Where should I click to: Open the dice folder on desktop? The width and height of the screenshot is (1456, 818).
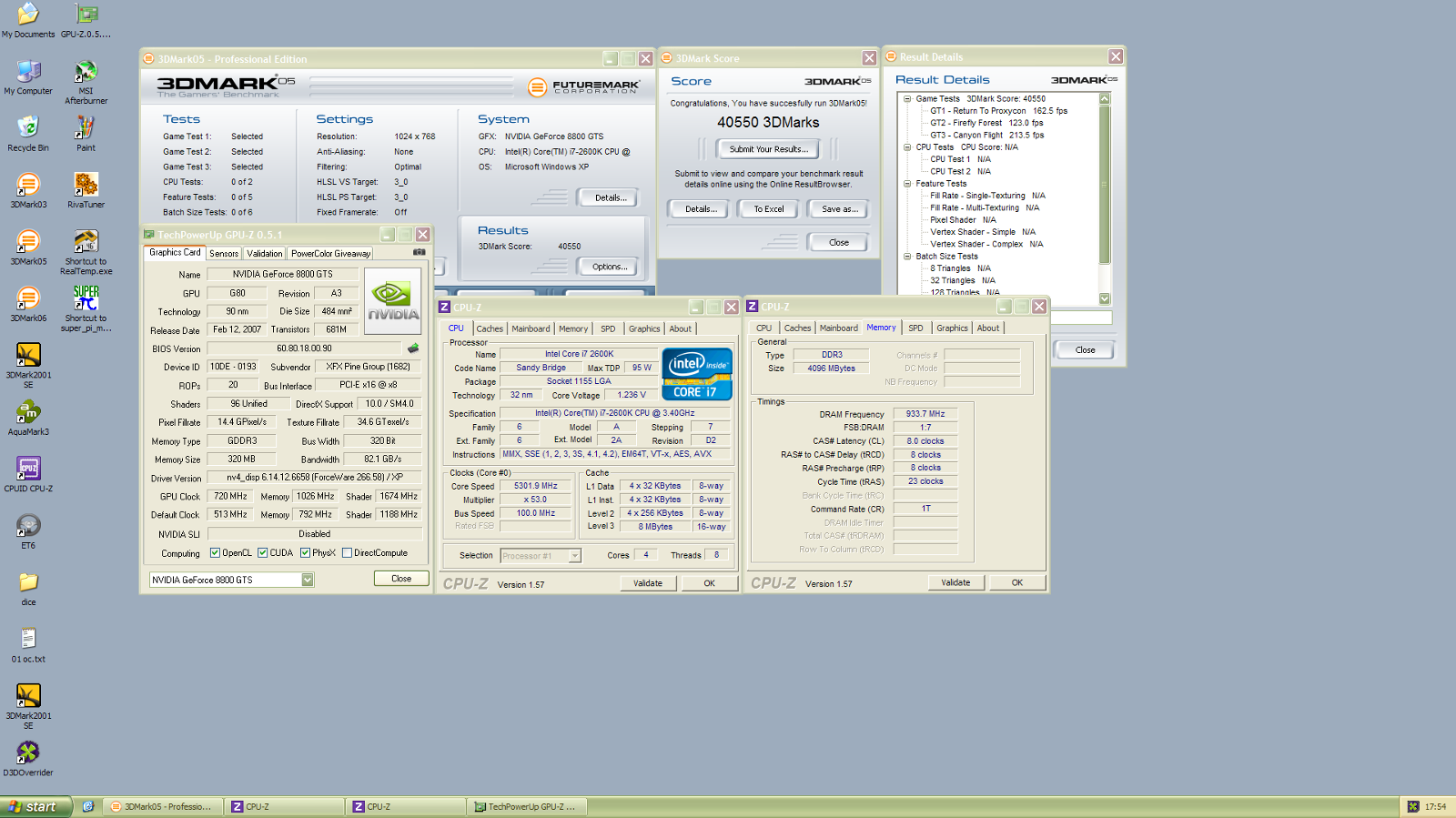(x=28, y=589)
